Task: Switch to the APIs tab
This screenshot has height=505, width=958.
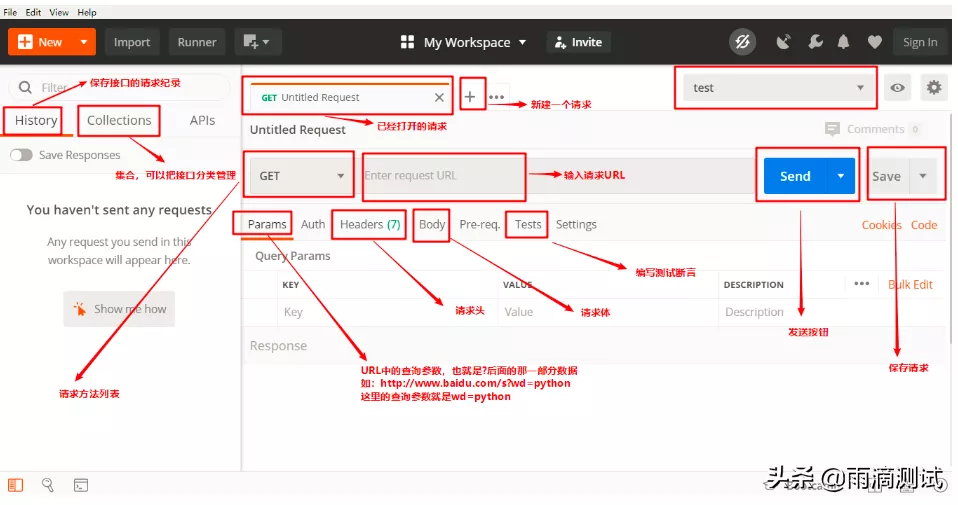Action: click(x=202, y=120)
